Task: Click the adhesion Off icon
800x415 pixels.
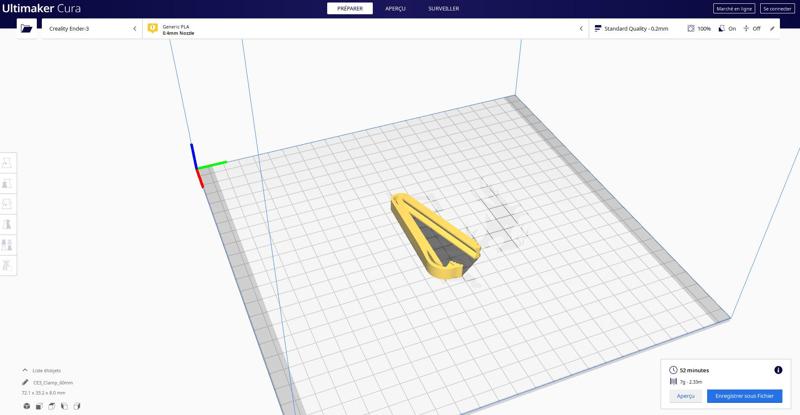Action: pos(746,29)
